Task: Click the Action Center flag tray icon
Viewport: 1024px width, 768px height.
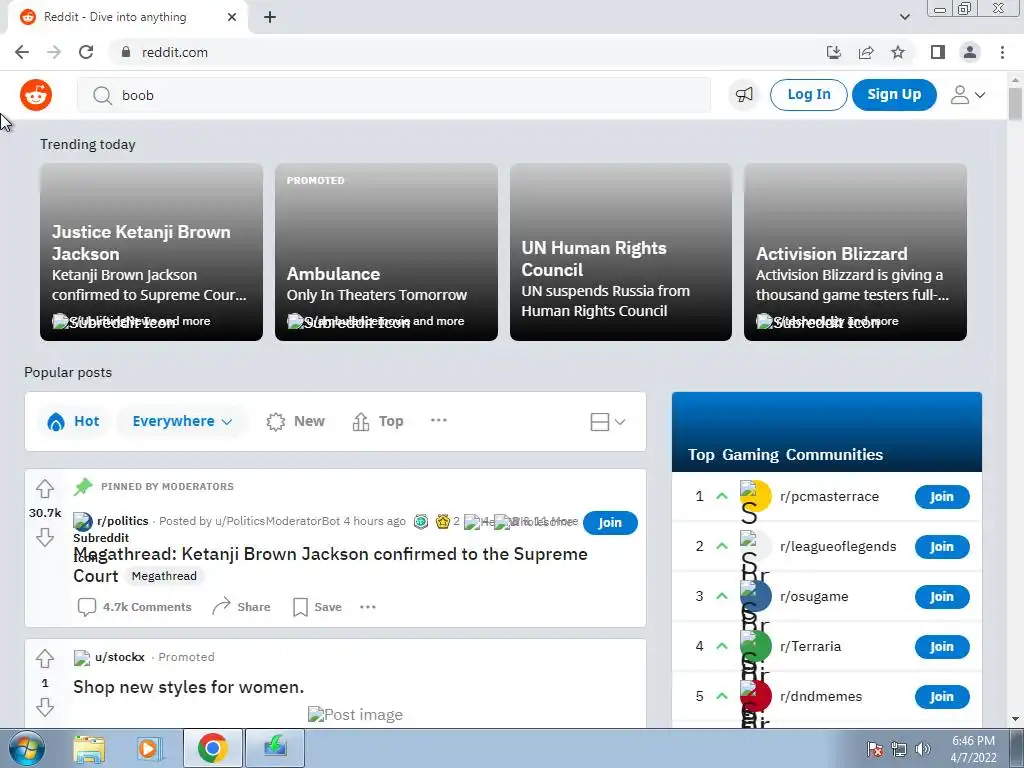Action: [875, 749]
